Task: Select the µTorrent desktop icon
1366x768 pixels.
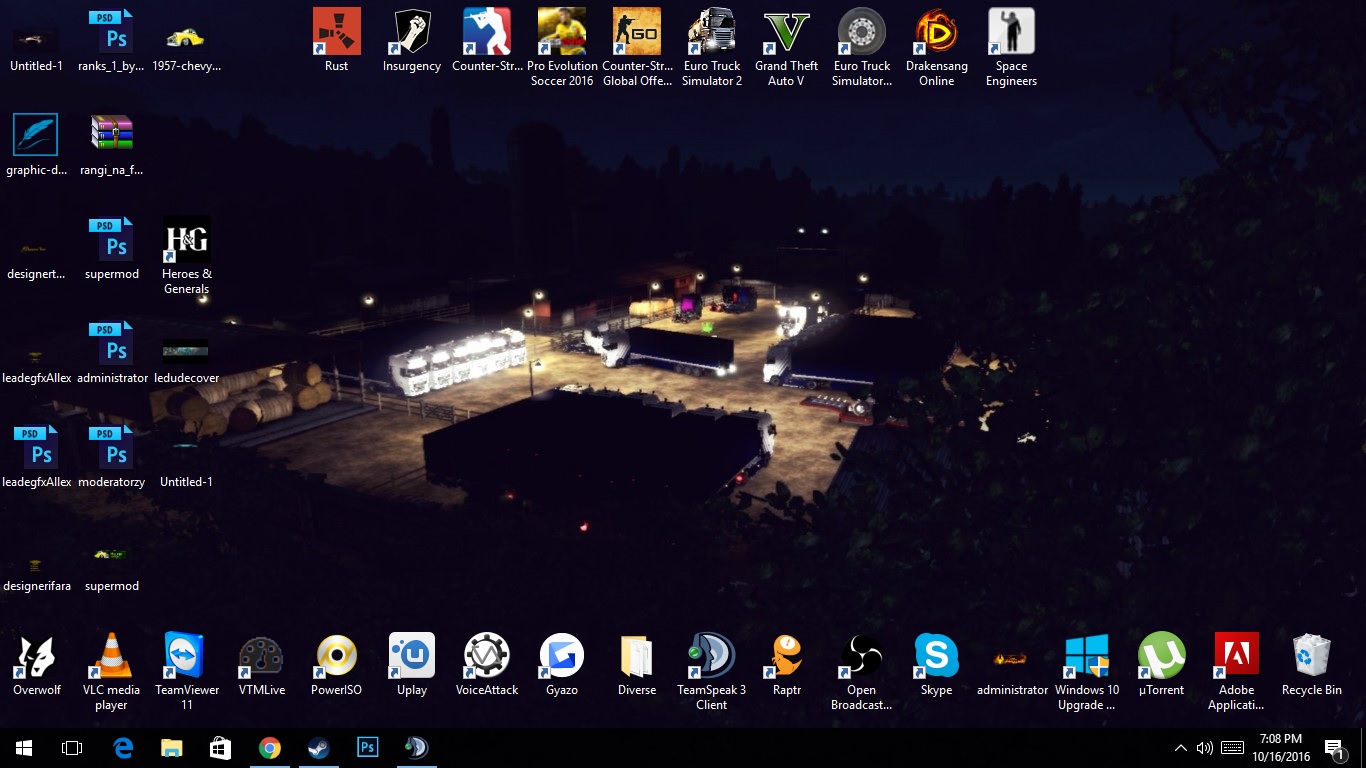Action: 1161,656
